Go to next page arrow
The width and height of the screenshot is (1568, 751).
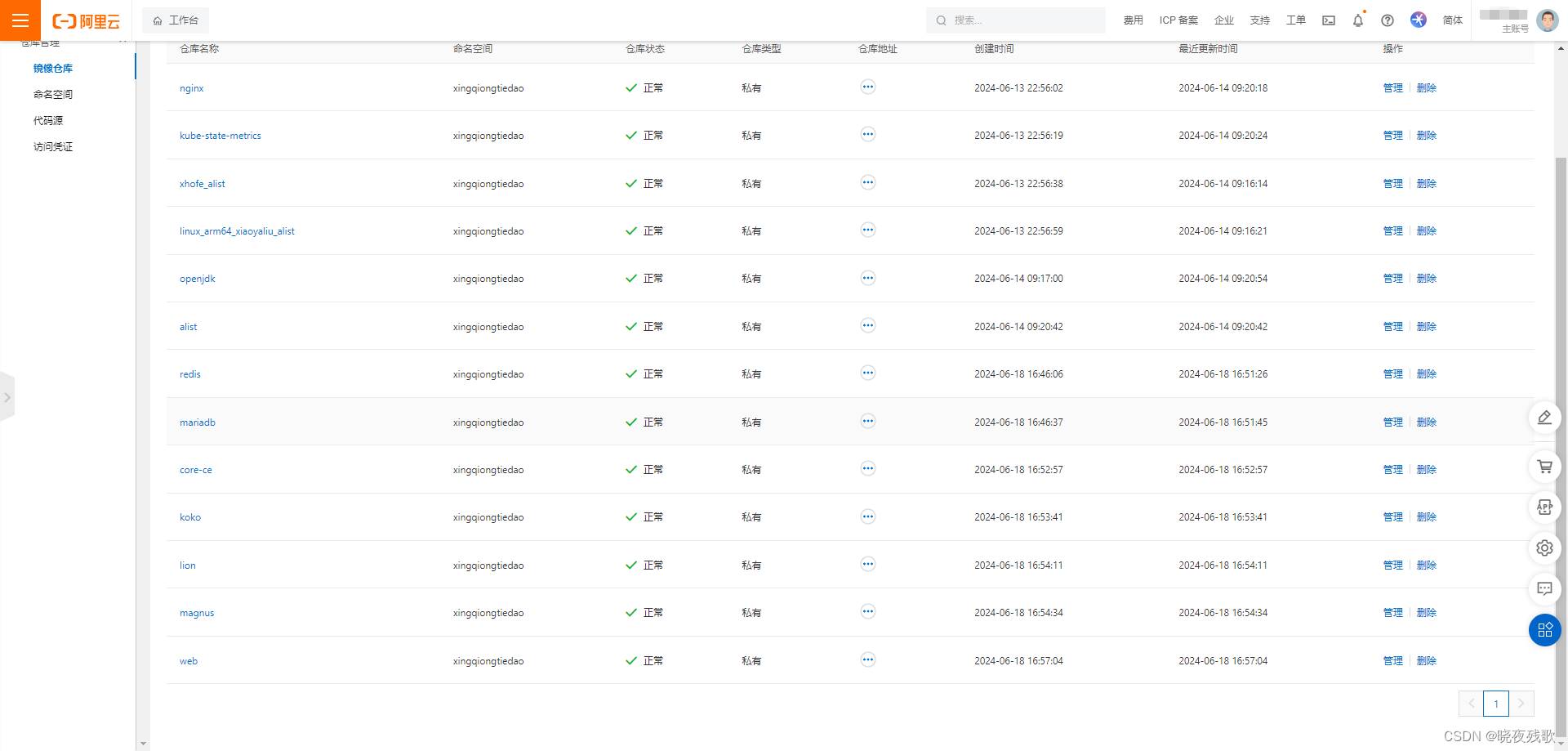(1521, 704)
